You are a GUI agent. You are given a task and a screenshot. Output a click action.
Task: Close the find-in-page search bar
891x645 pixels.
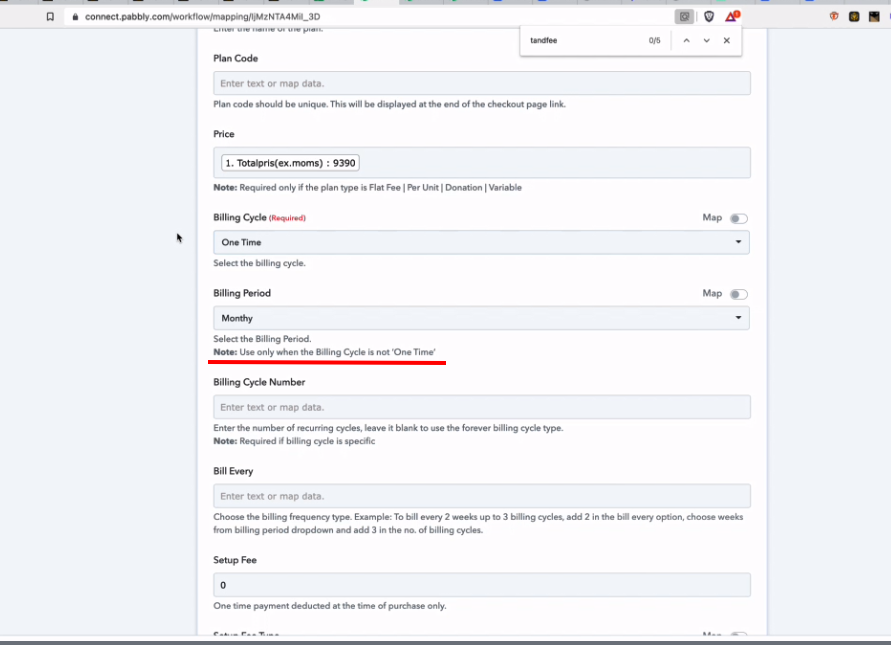[727, 41]
